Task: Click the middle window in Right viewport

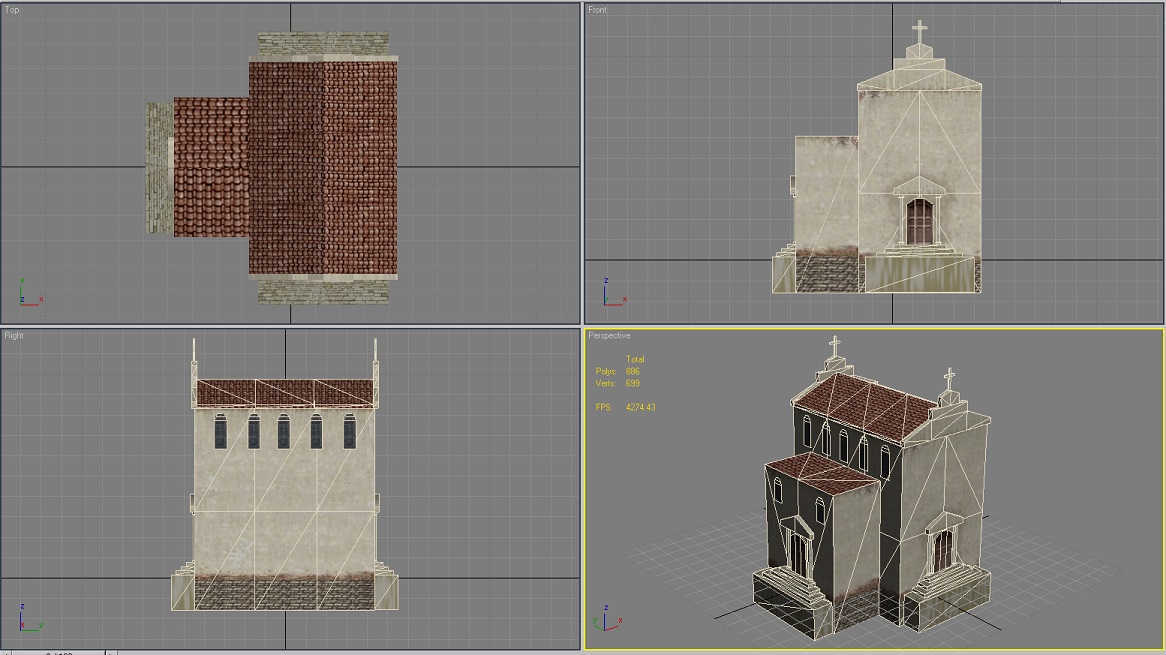Action: pos(283,431)
